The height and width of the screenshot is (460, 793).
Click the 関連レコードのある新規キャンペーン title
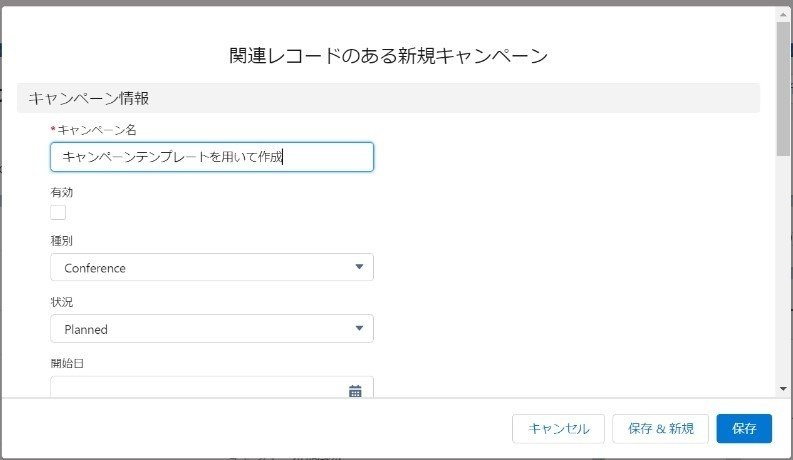point(388,56)
